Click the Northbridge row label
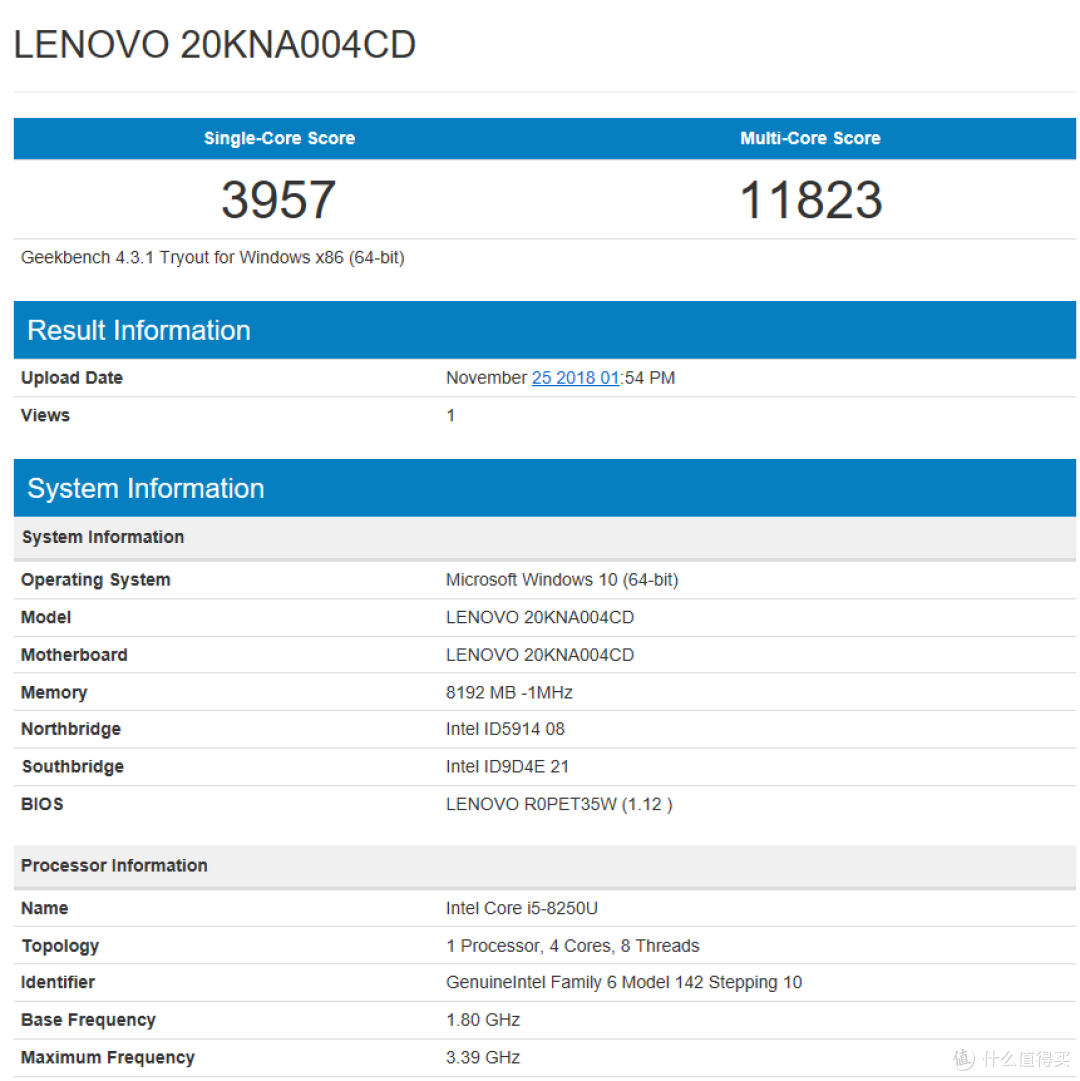 click(x=71, y=729)
